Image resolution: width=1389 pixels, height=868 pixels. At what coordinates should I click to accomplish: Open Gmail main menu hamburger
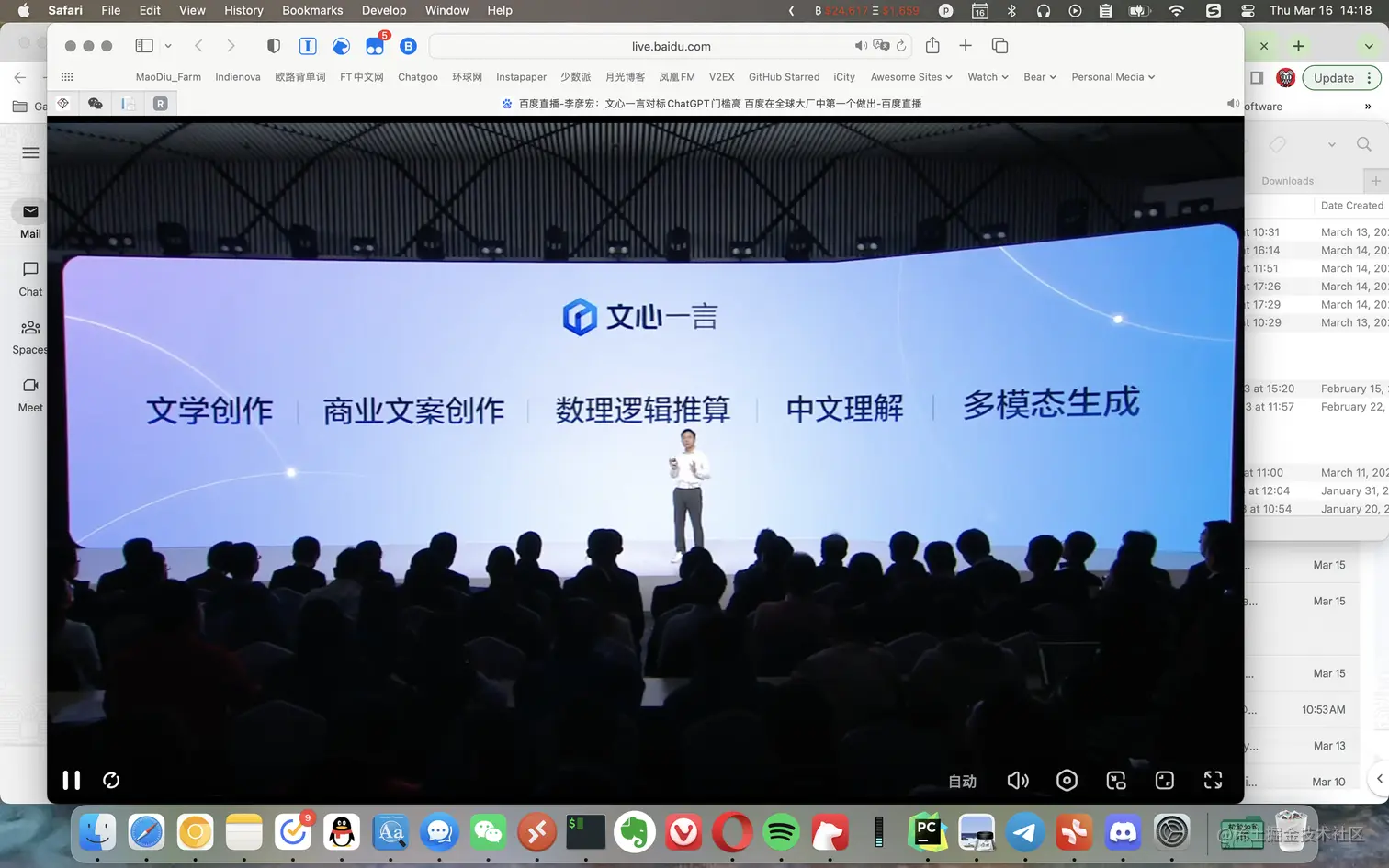[x=30, y=152]
